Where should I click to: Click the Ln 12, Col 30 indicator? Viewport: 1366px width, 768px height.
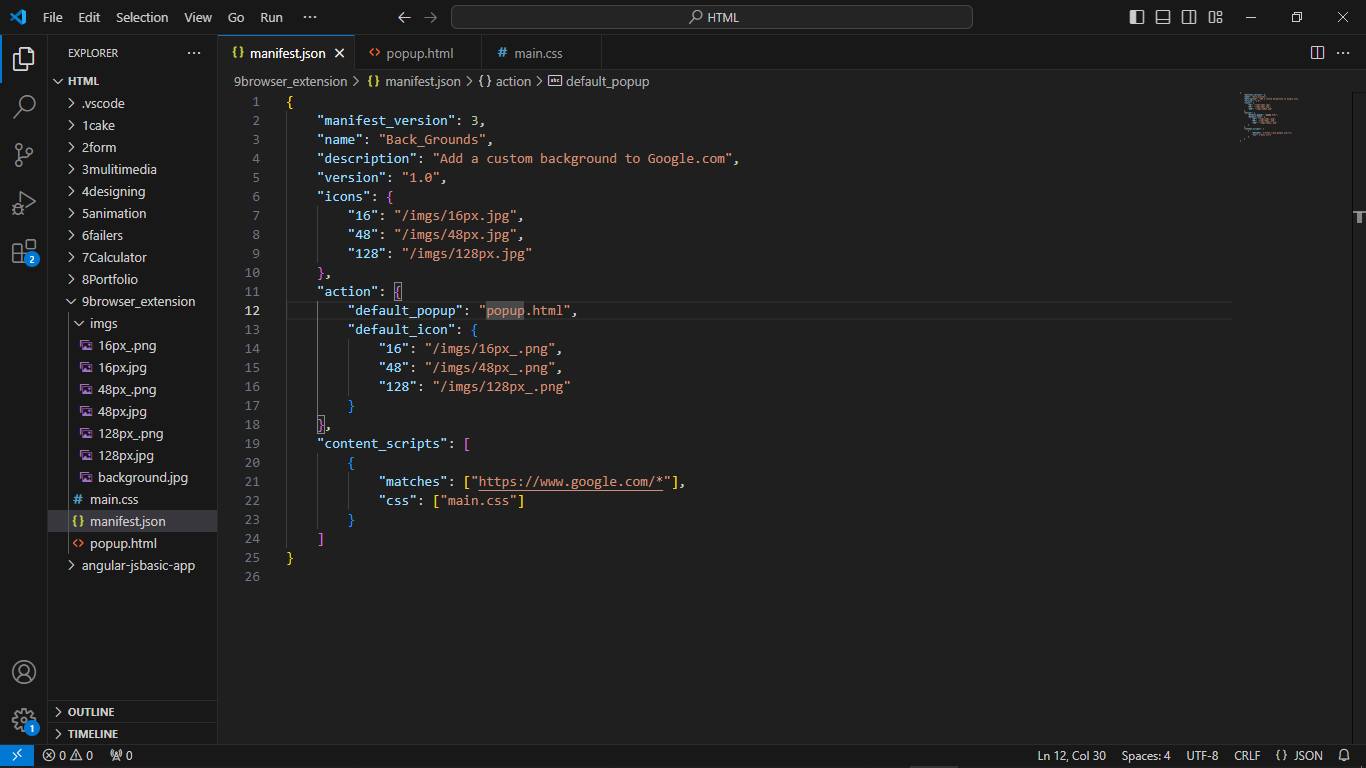[1071, 756]
